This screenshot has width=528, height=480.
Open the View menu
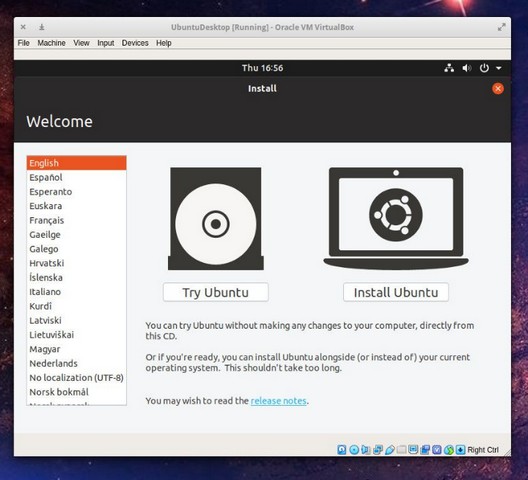tap(81, 43)
